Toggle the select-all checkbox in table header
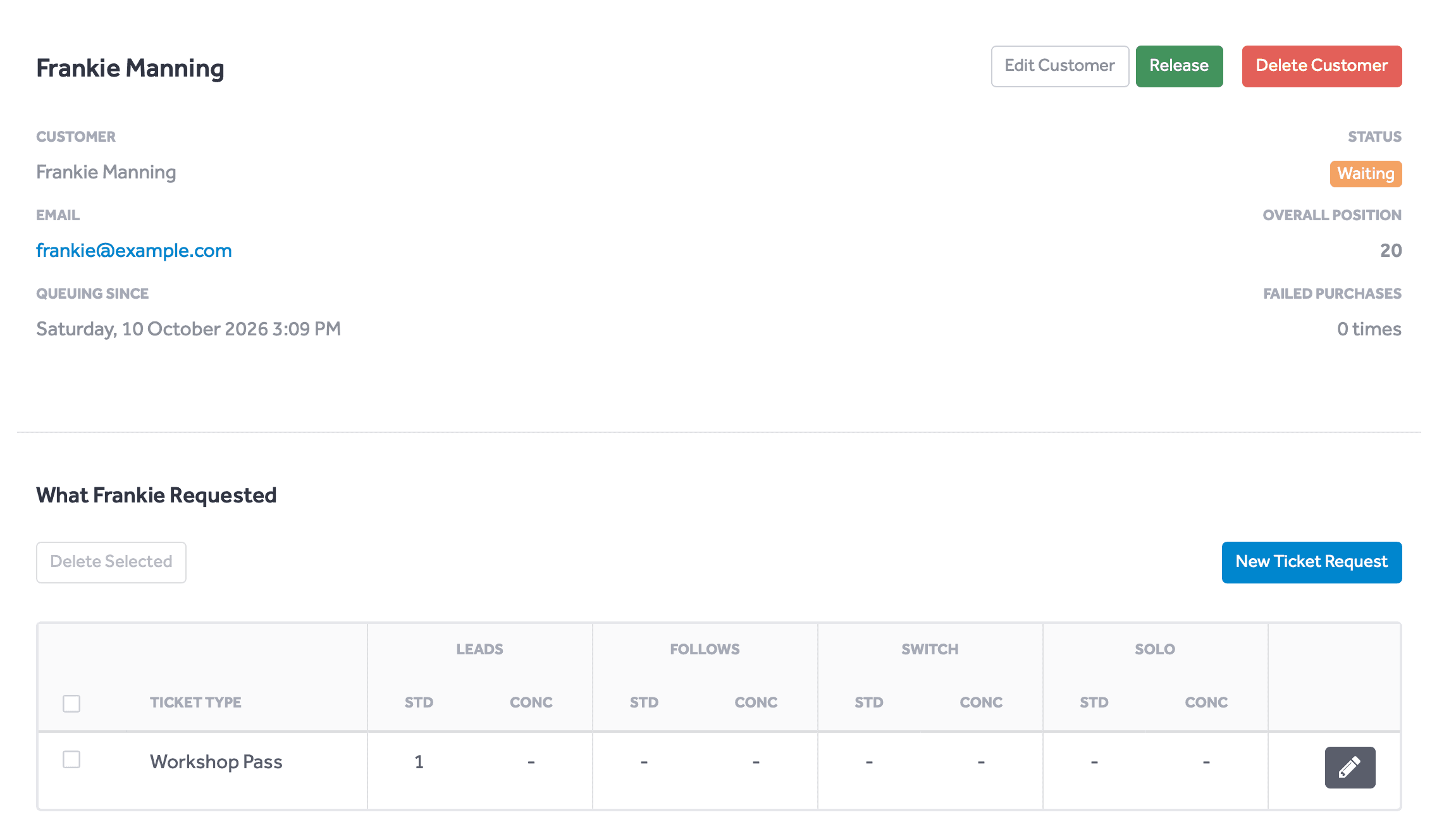This screenshot has width=1456, height=829. [71, 703]
